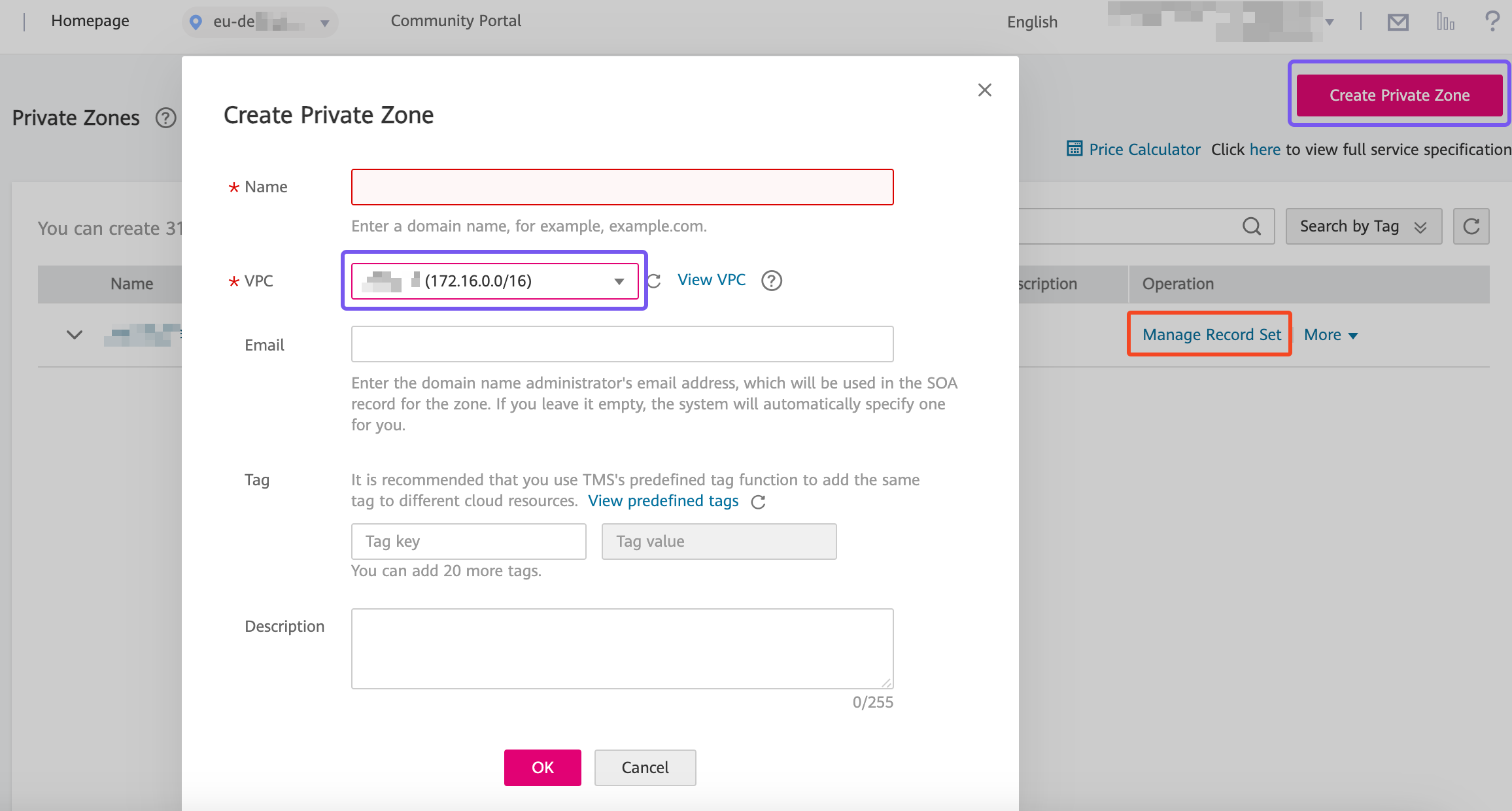
Task: Expand the zone row chevron
Action: pos(75,335)
